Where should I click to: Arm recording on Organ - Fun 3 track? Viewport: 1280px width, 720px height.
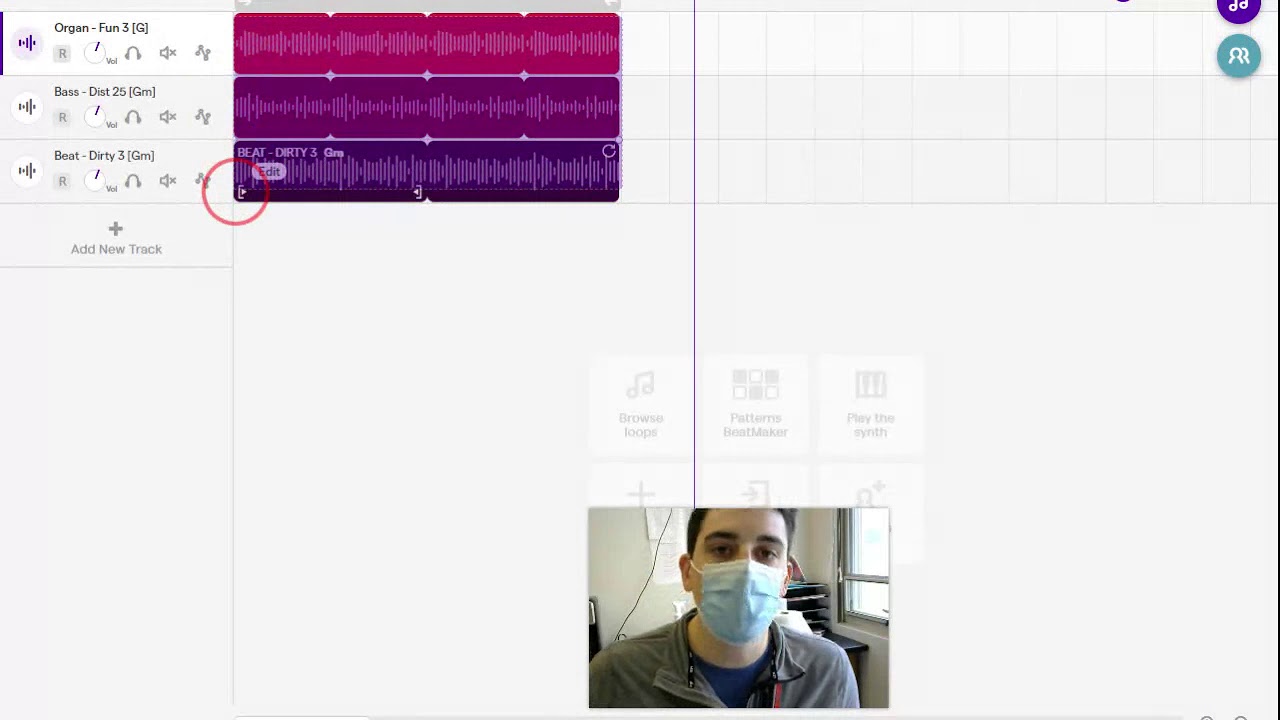pos(62,54)
